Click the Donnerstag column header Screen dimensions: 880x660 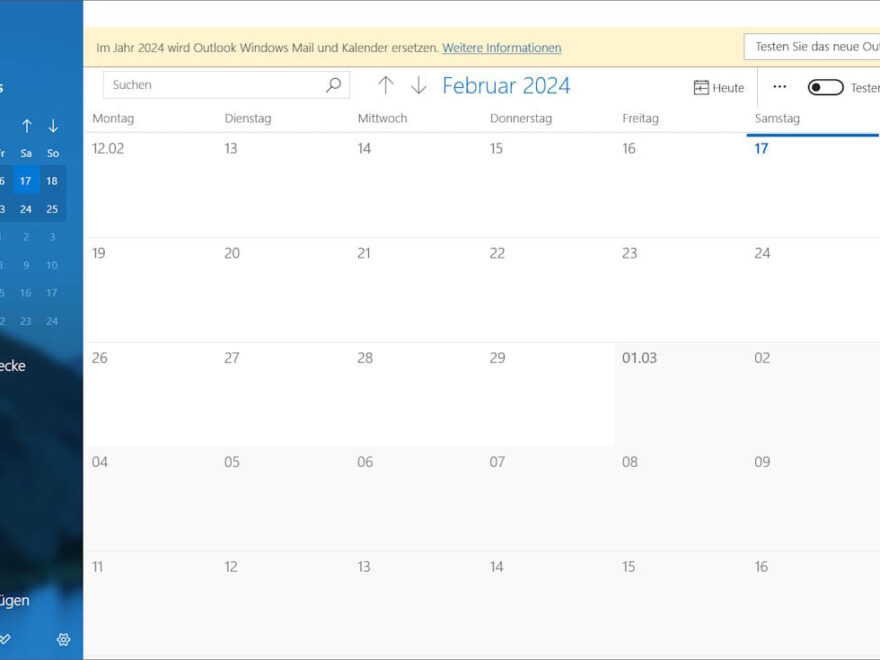[x=521, y=118]
